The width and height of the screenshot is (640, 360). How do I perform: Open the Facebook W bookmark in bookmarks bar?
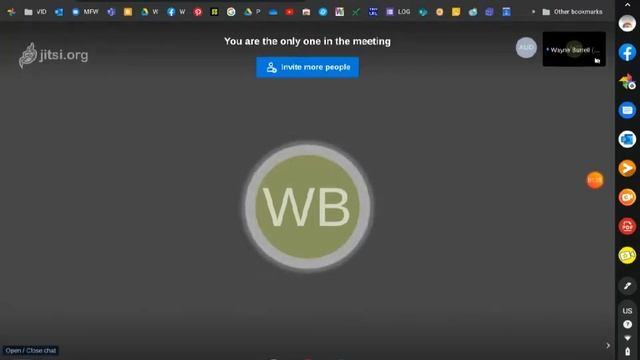(x=176, y=12)
